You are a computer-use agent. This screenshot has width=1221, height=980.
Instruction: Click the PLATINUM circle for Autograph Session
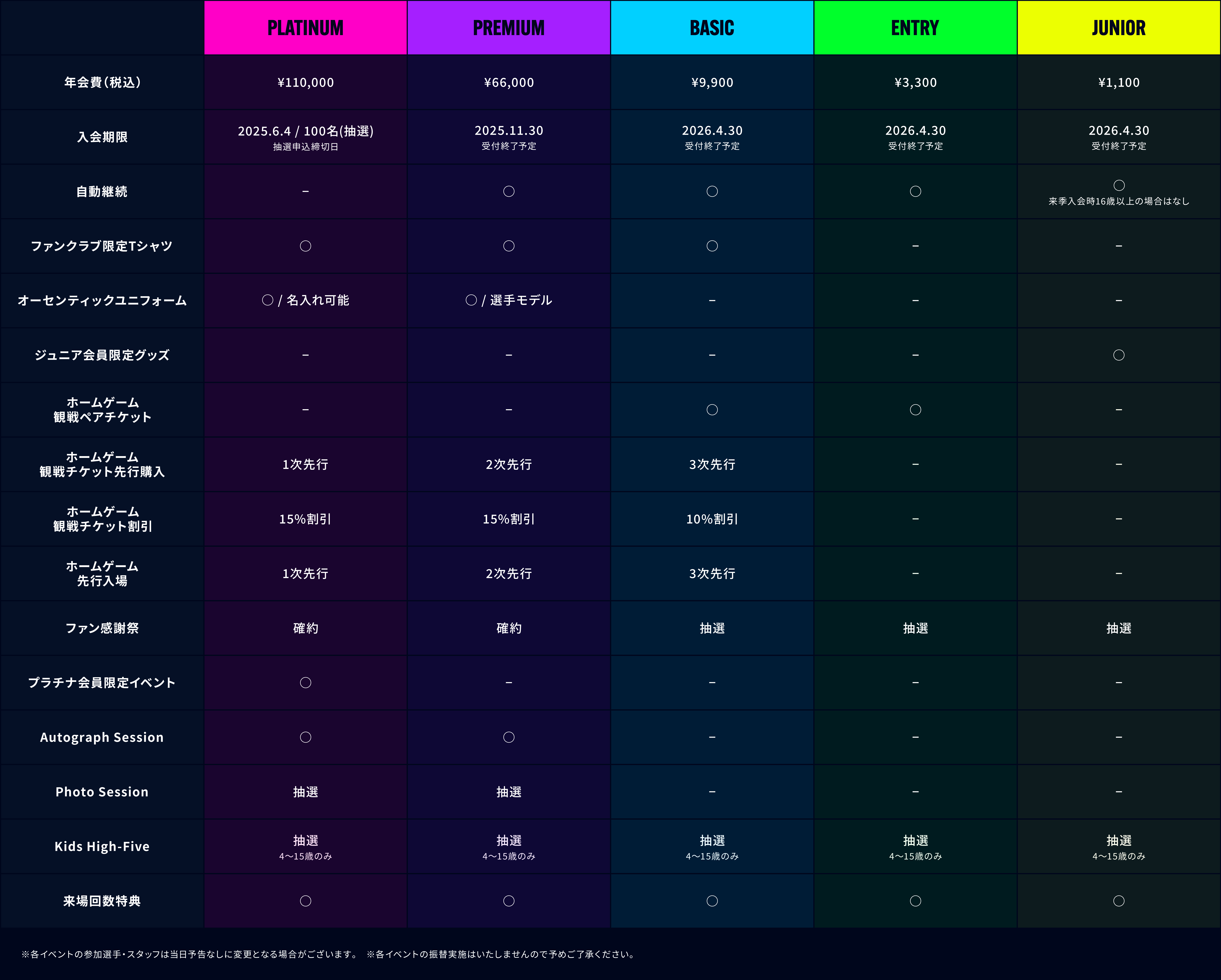[305, 737]
